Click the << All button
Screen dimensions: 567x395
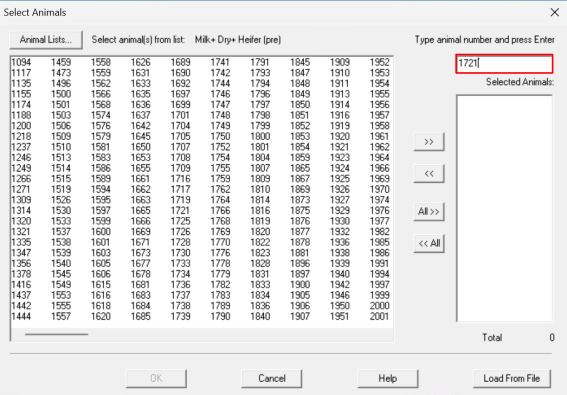pyautogui.click(x=429, y=243)
